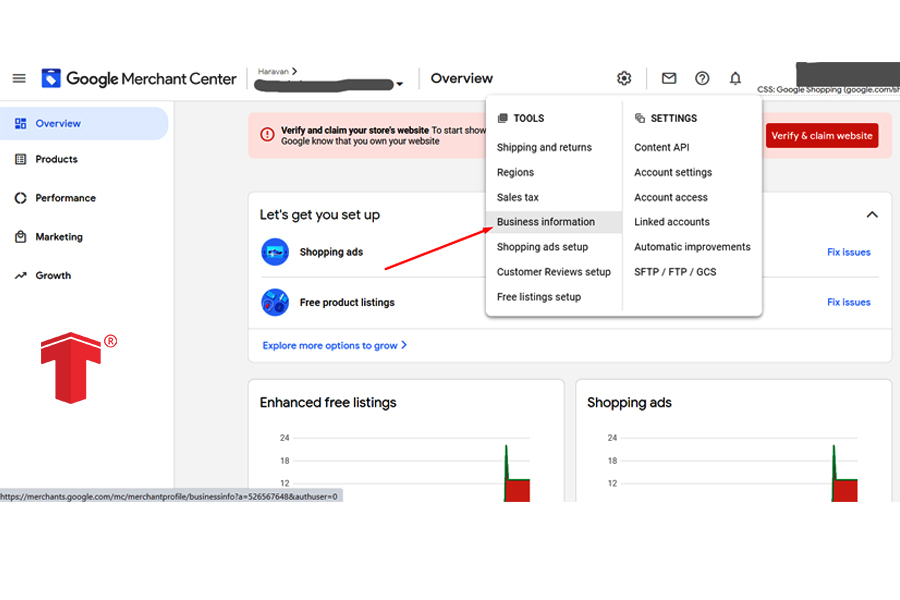Select Shopping ads setup menu item
This screenshot has height=600, width=900.
tap(542, 247)
